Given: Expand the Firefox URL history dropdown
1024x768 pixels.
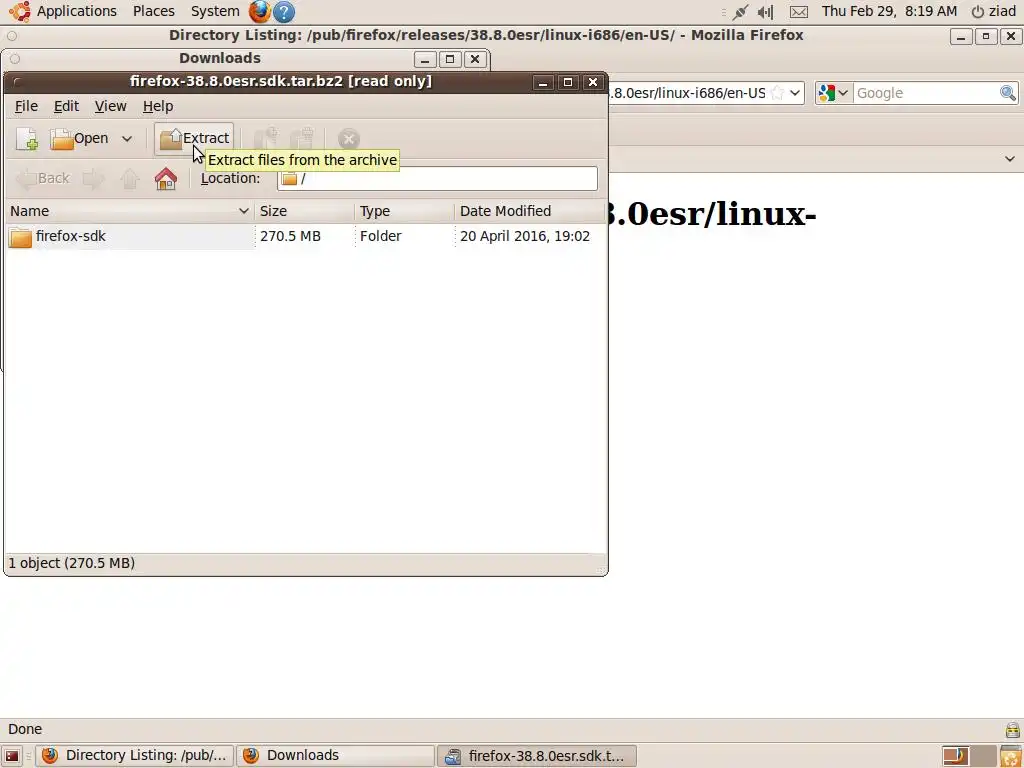Looking at the screenshot, I should point(795,93).
